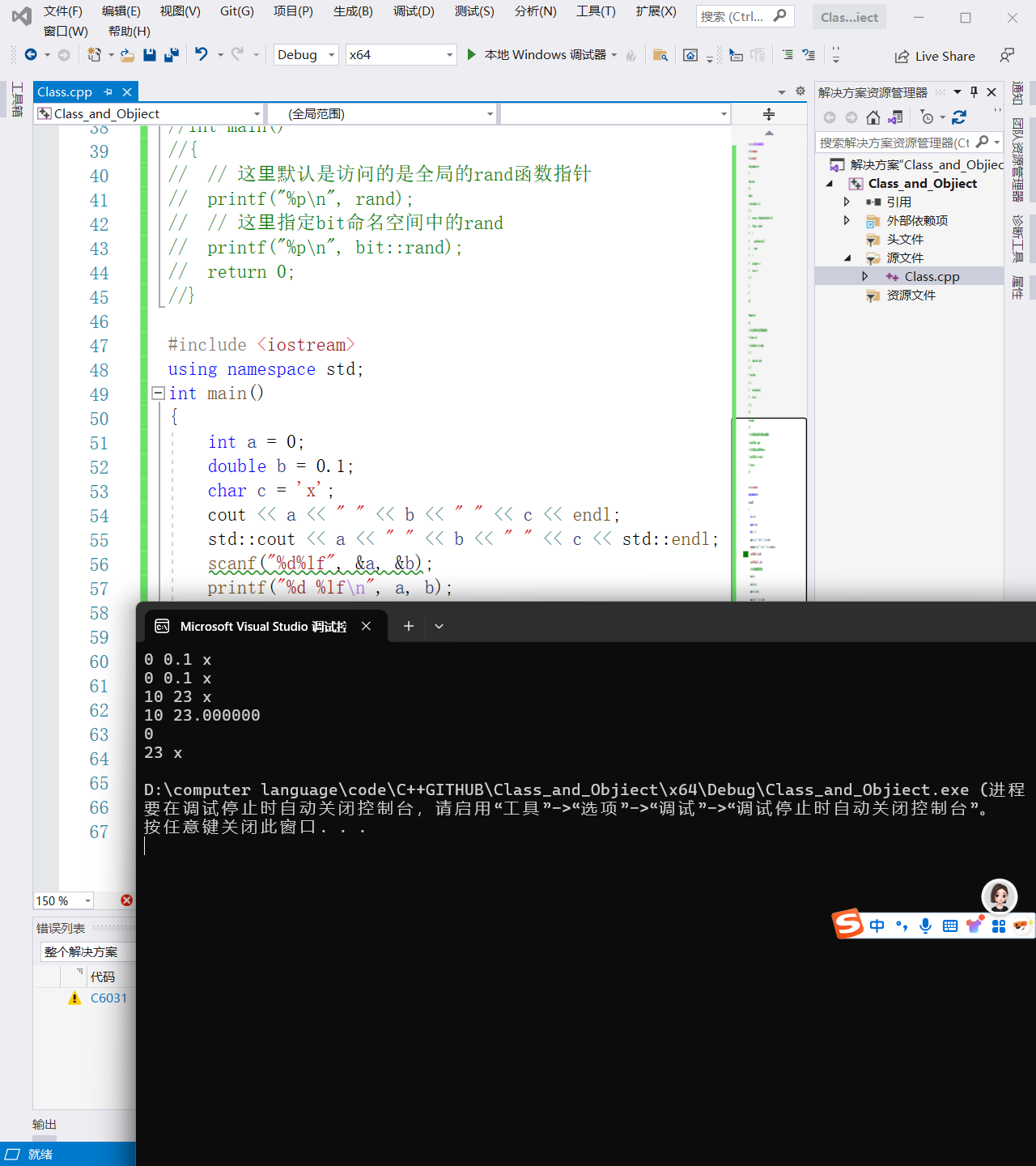Click the split editor window icon
Image resolution: width=1036 pixels, height=1166 pixels.
pyautogui.click(x=769, y=114)
